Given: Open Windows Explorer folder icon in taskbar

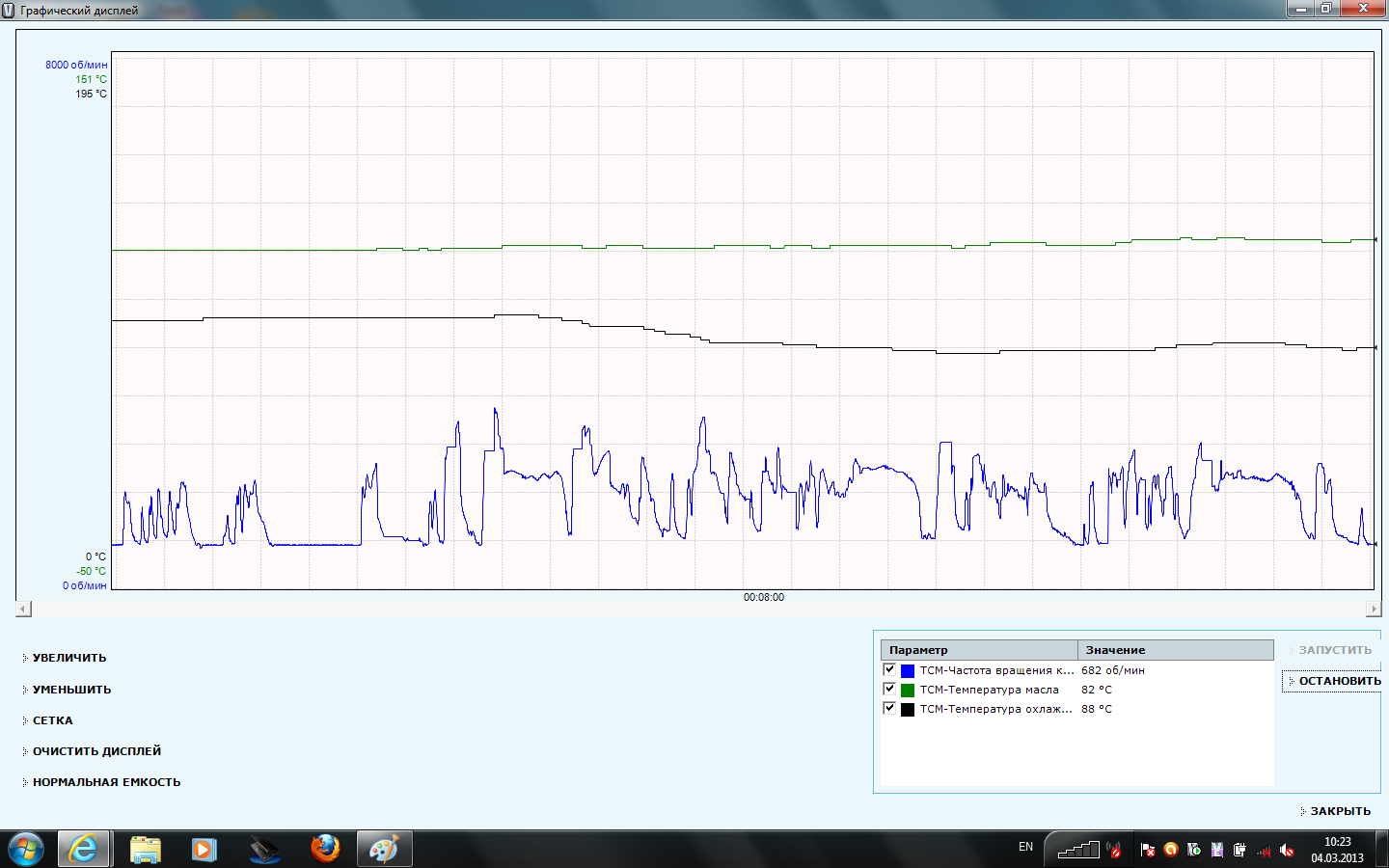Looking at the screenshot, I should (x=145, y=849).
